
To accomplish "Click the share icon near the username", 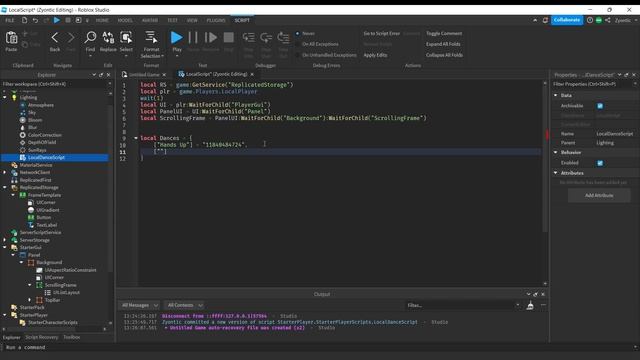I will click(x=607, y=20).
